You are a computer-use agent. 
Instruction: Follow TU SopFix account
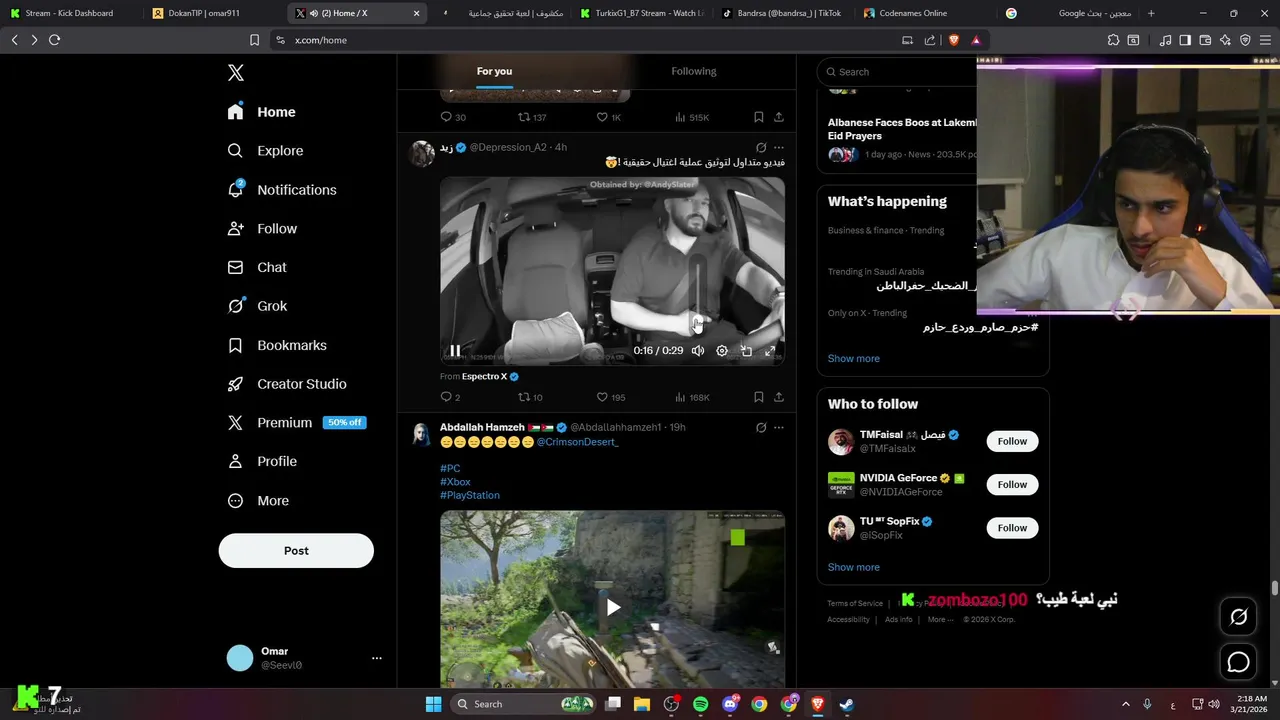pyautogui.click(x=1012, y=528)
